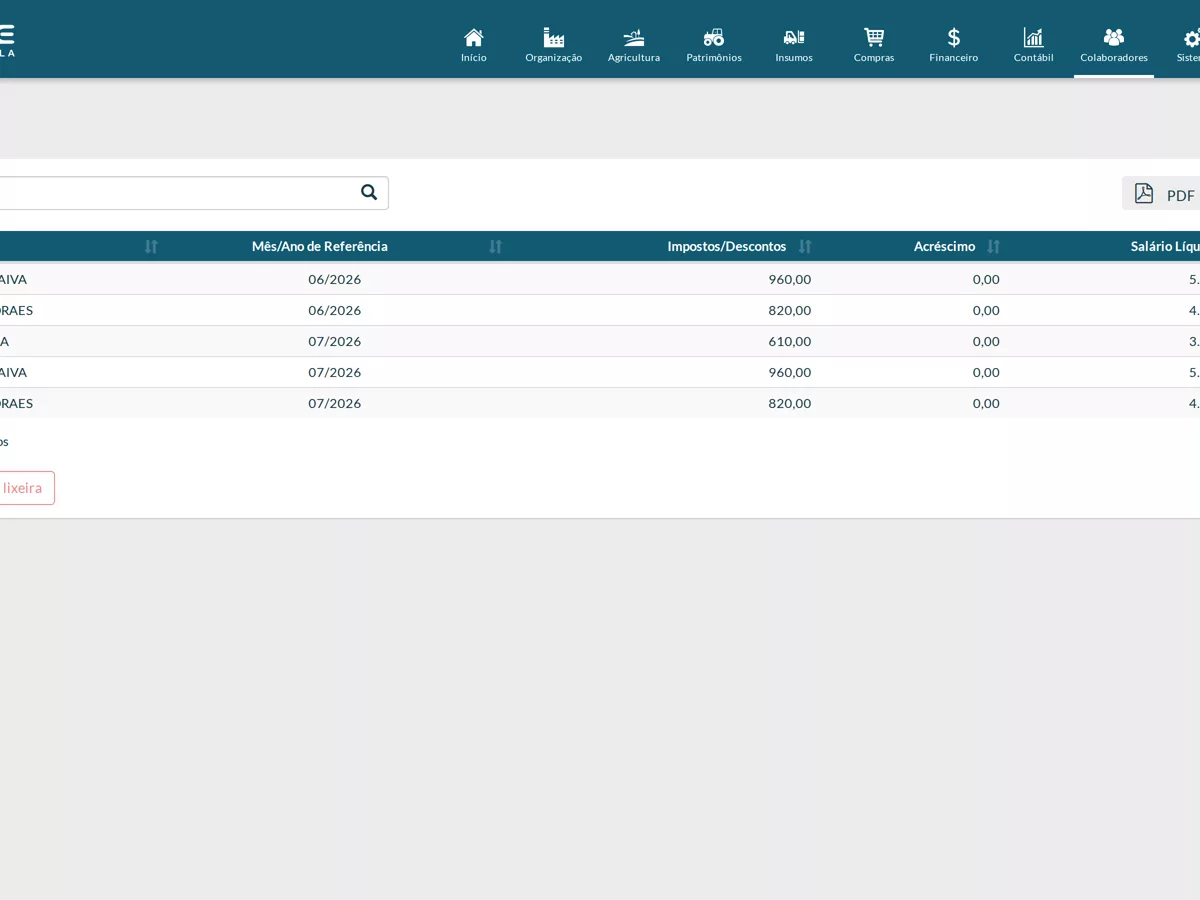Click 07/2026 in the 610,00 row

click(335, 341)
